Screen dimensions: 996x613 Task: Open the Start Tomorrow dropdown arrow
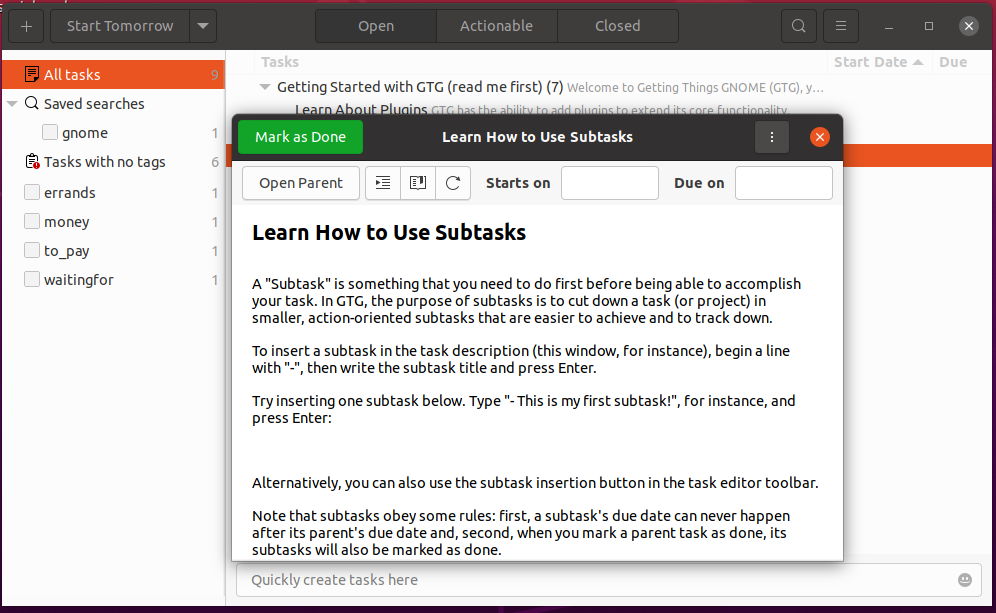pos(203,26)
